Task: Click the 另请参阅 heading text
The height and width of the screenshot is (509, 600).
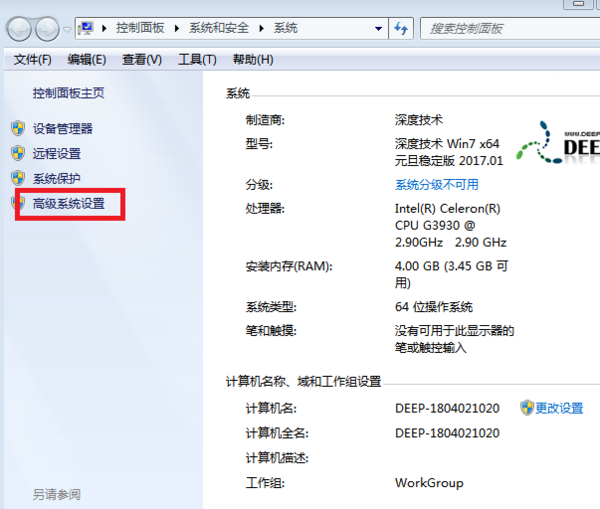Action: point(57,494)
